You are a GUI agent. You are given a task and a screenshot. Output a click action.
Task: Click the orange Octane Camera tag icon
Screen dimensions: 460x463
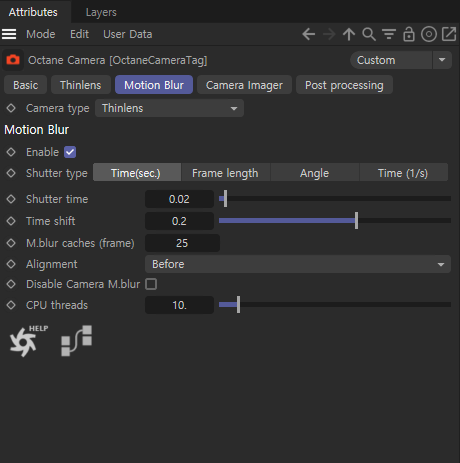(x=13, y=60)
